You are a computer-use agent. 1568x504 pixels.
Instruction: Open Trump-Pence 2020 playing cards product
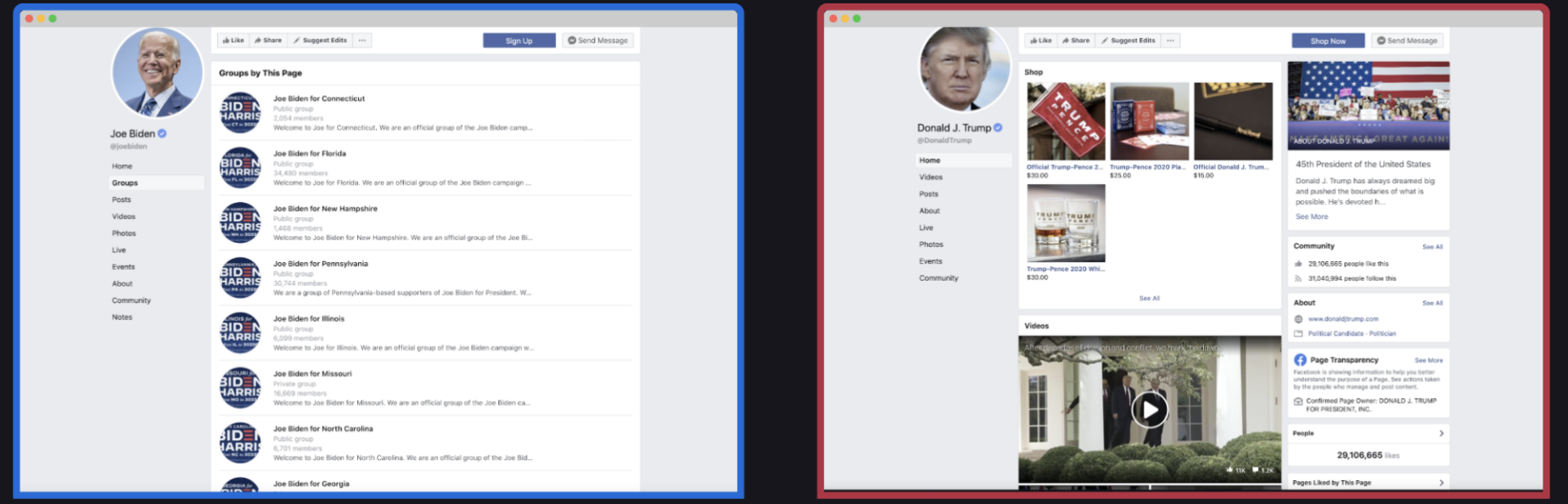[x=1150, y=121]
